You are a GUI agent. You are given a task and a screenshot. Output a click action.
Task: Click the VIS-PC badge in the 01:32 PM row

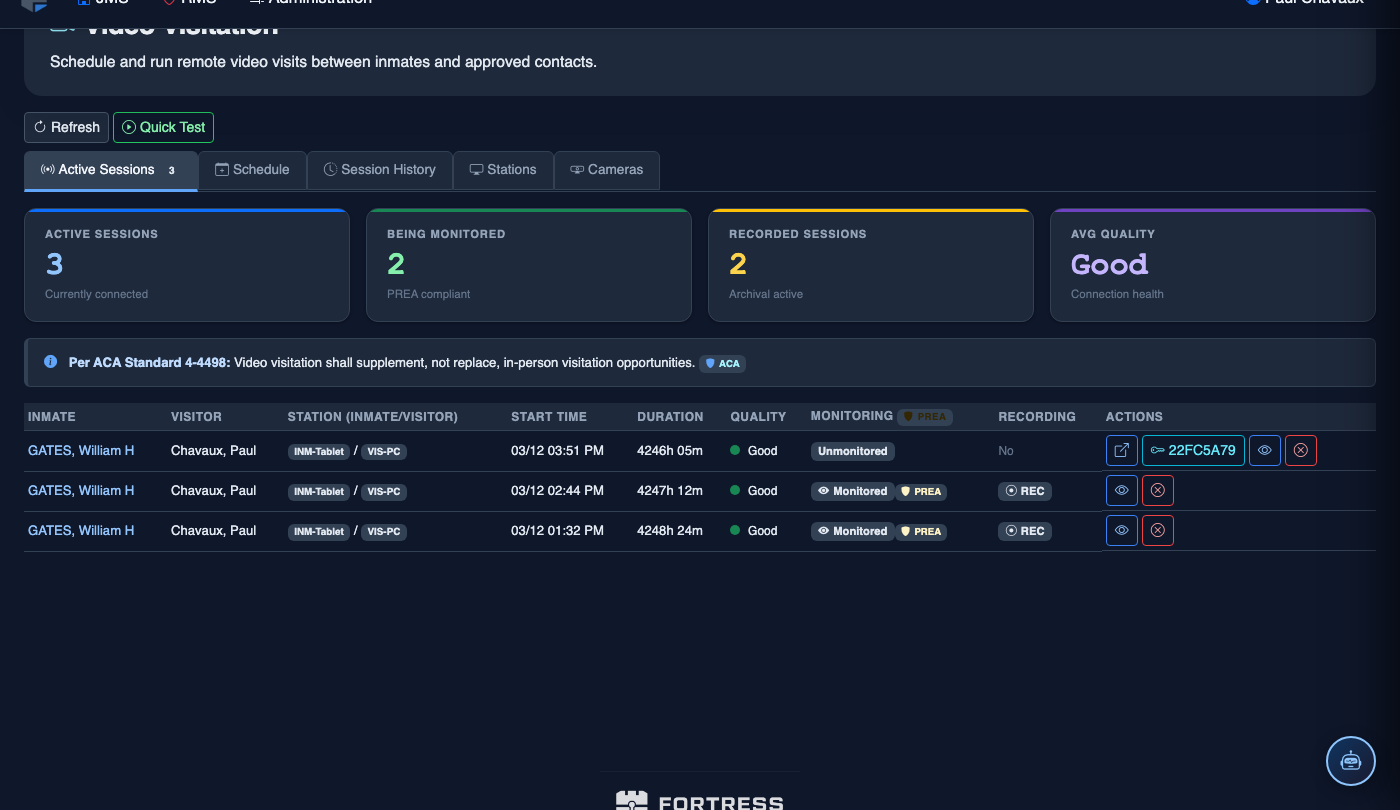coord(384,532)
